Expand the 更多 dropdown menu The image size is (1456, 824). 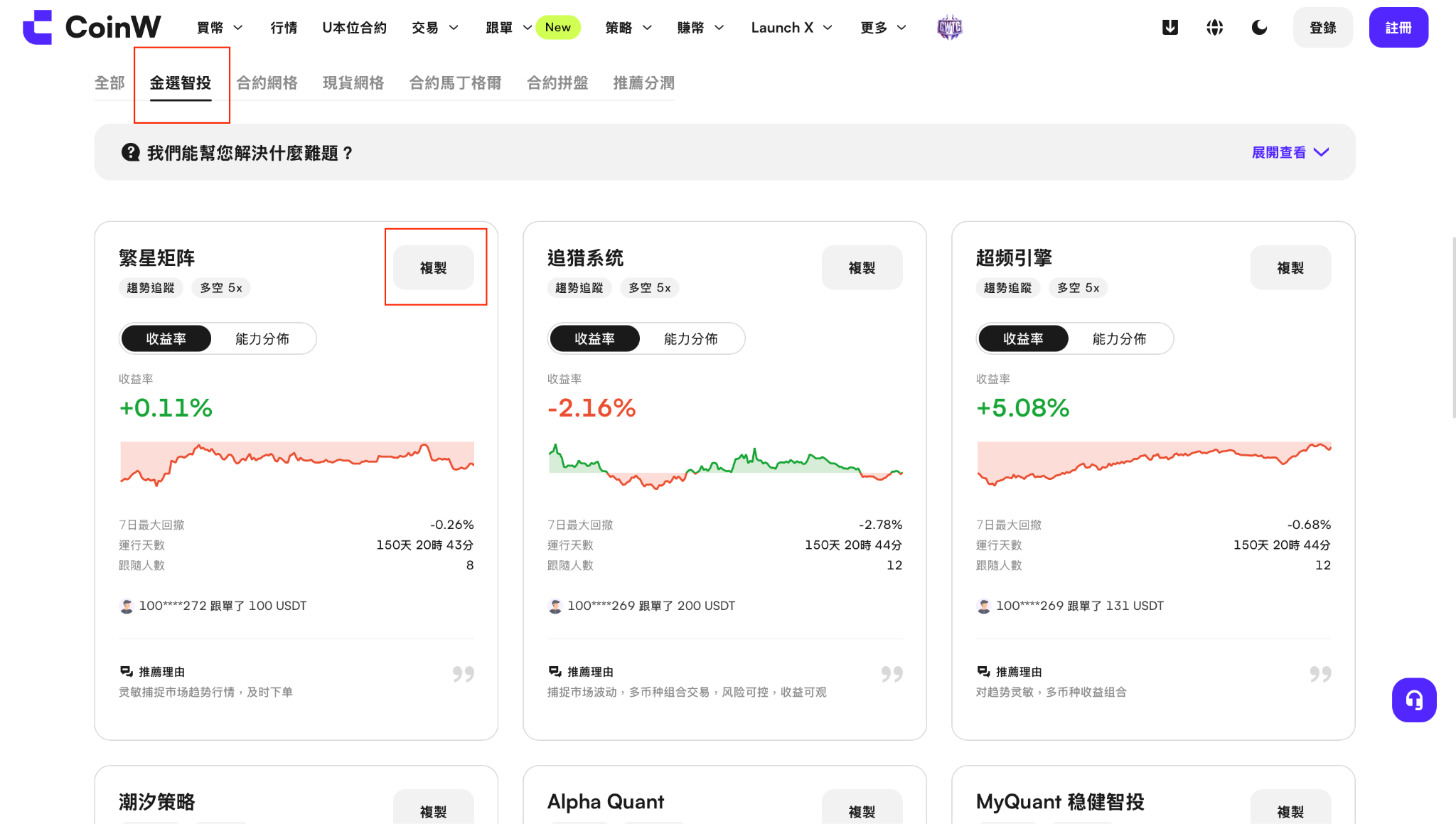[x=884, y=28]
